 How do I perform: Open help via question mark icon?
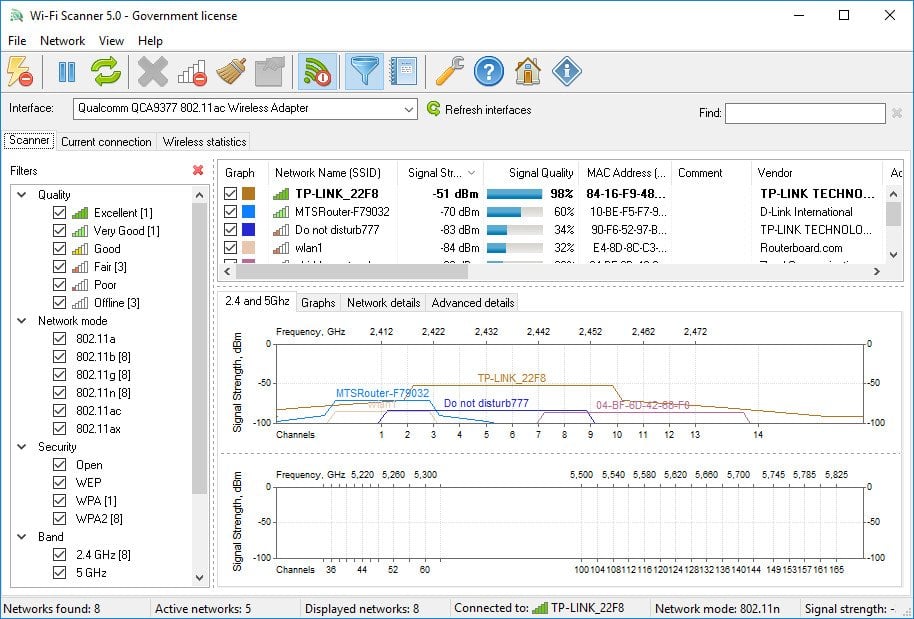point(489,72)
